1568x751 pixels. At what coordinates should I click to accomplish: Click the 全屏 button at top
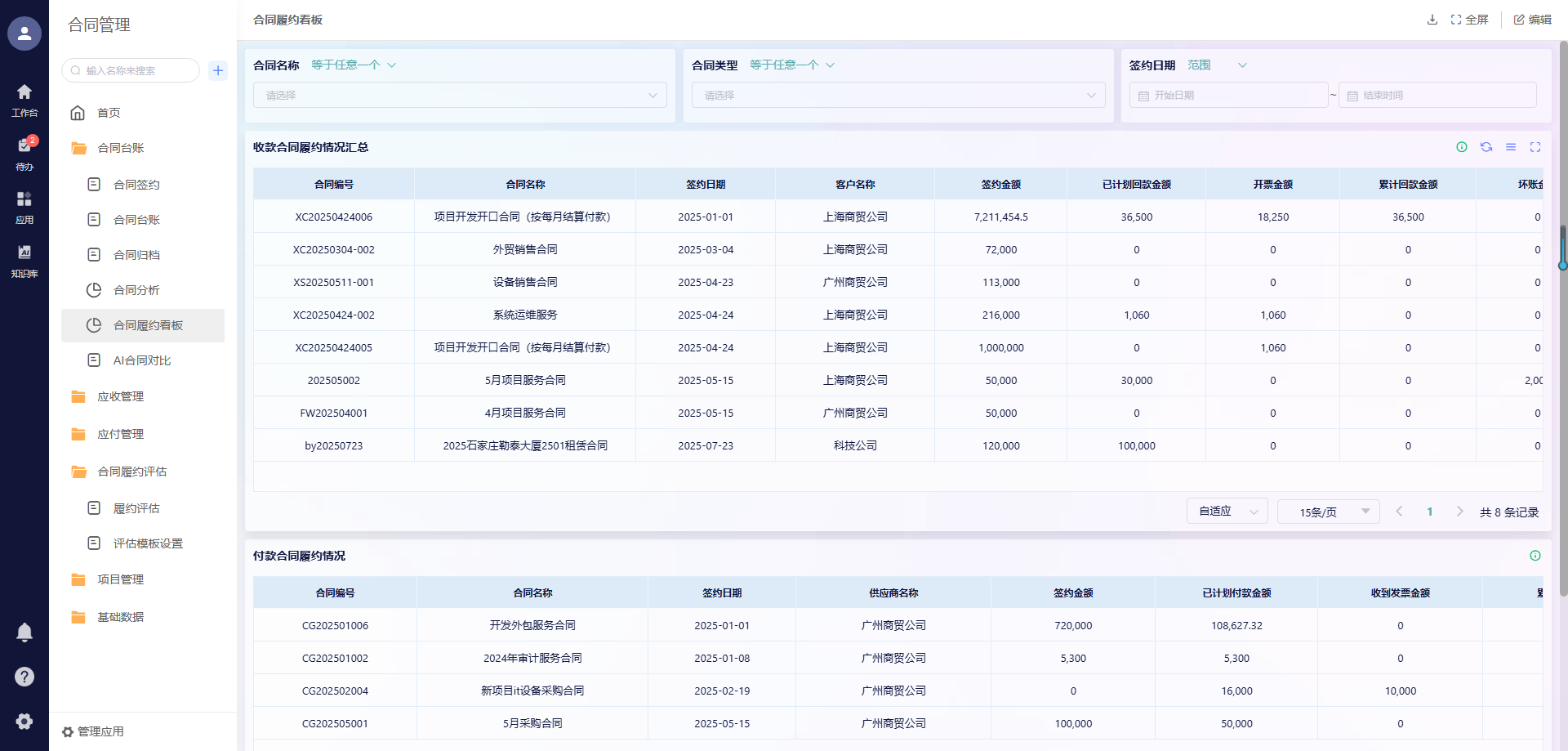coord(1470,20)
